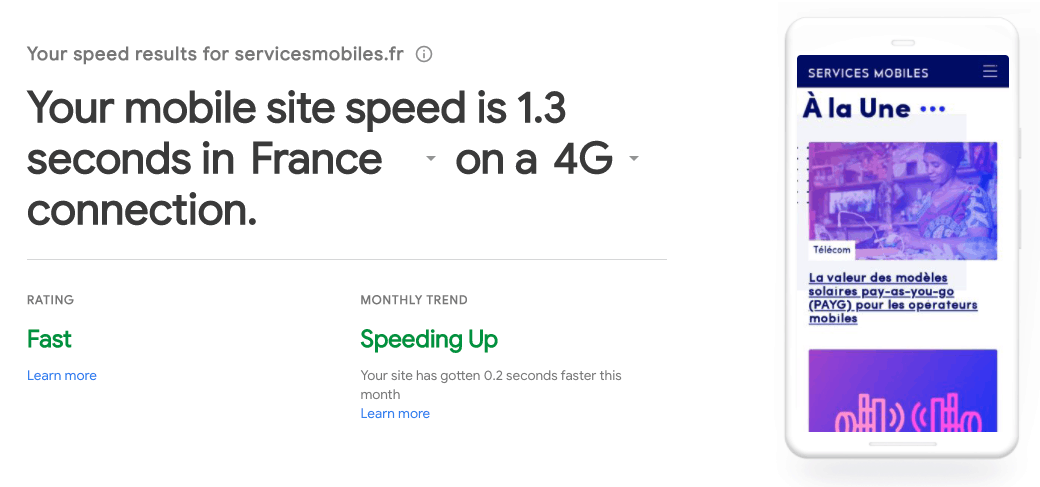The image size is (1040, 487).
Task: Open Learn more link under Rating
Action: 62,376
